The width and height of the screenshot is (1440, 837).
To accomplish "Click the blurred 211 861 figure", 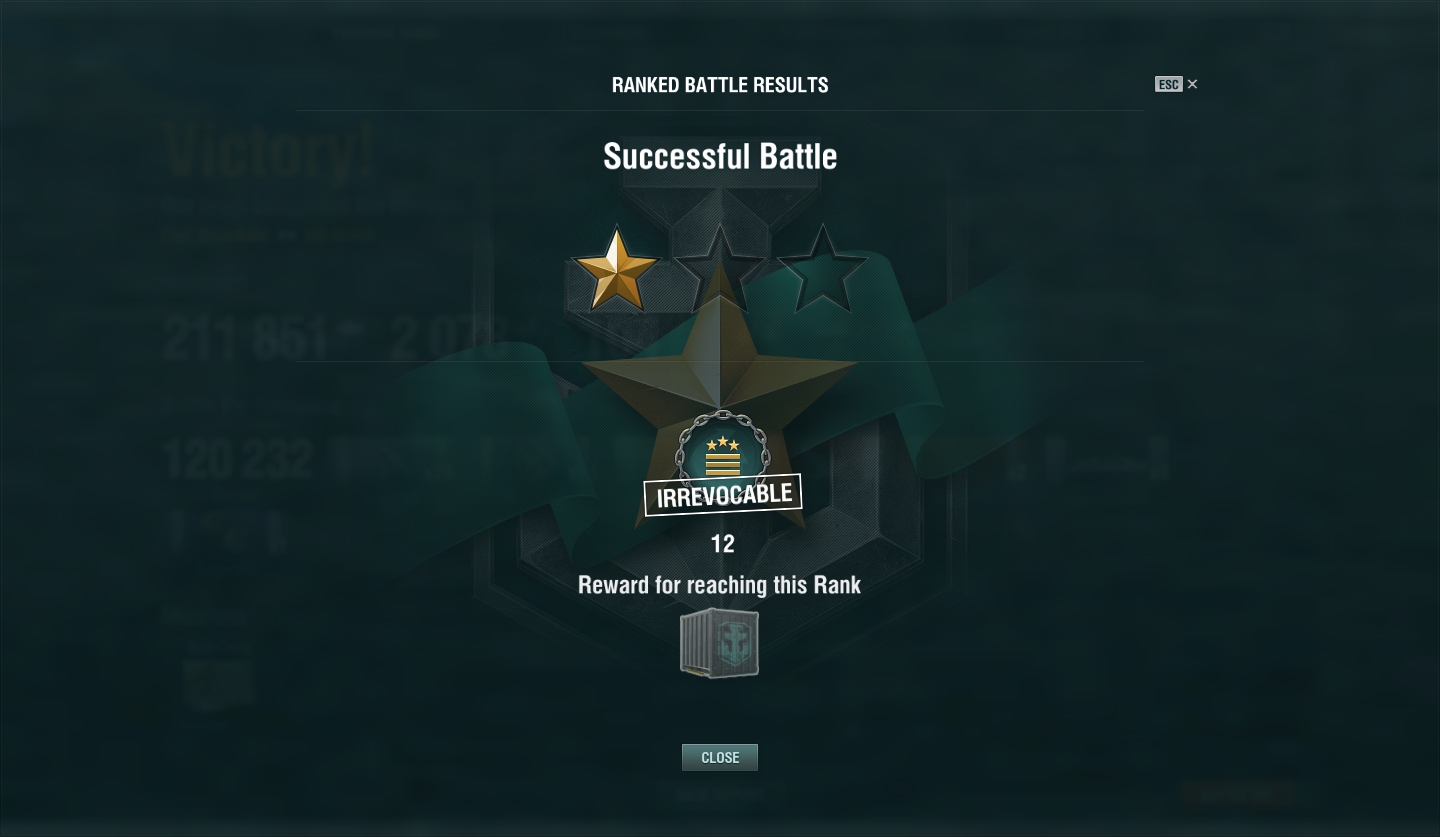I will coord(247,339).
